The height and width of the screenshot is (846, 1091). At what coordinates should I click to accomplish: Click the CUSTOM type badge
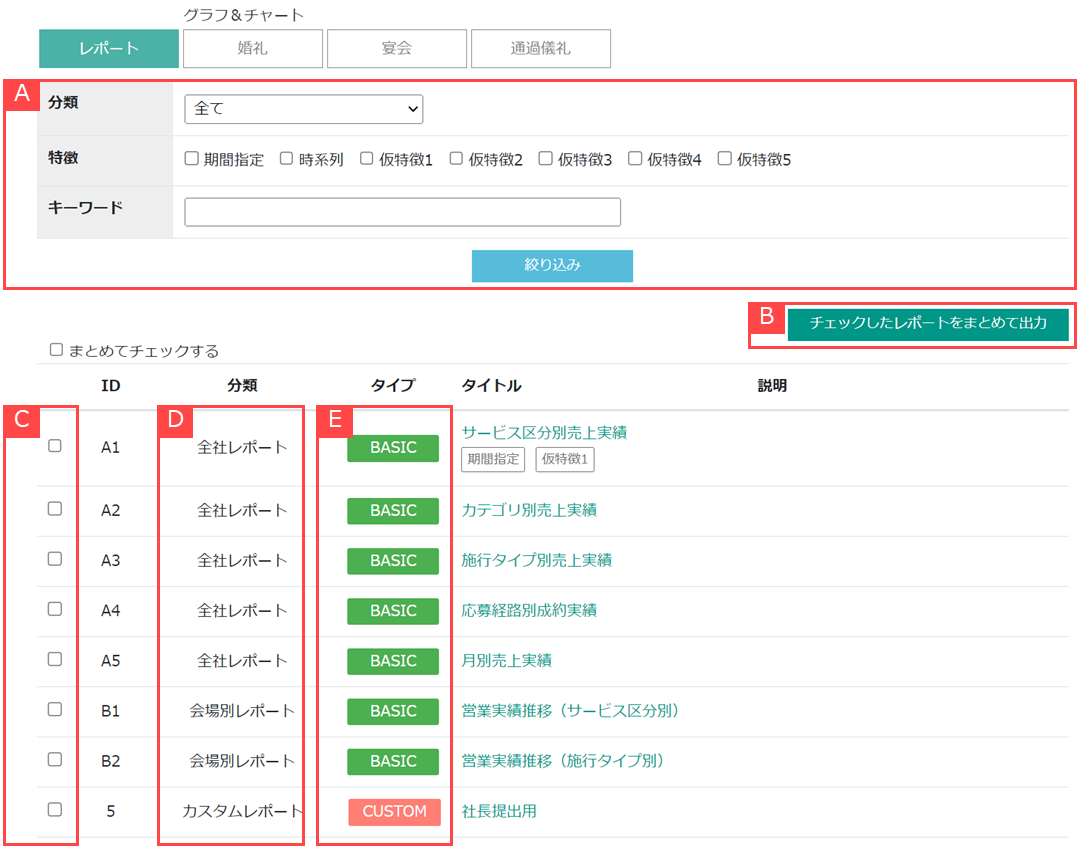coord(394,812)
